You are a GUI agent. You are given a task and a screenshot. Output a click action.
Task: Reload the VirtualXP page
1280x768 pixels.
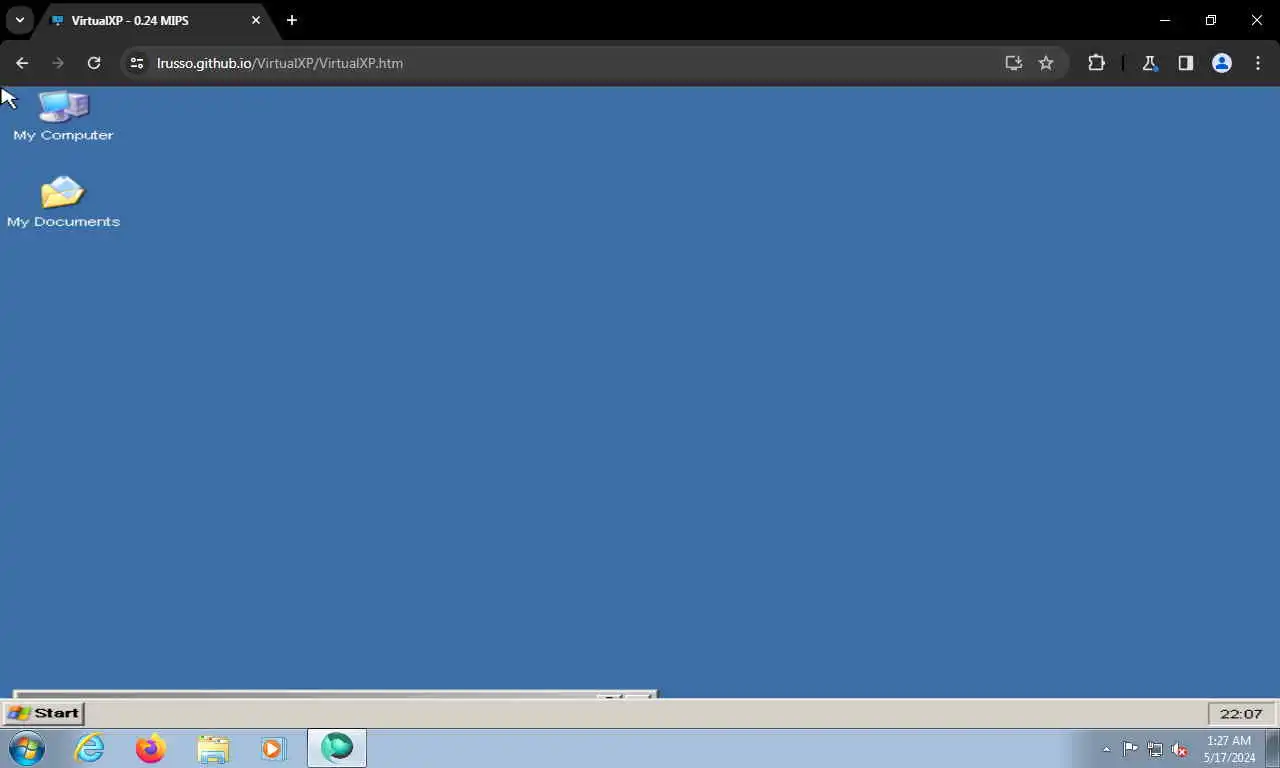click(94, 63)
